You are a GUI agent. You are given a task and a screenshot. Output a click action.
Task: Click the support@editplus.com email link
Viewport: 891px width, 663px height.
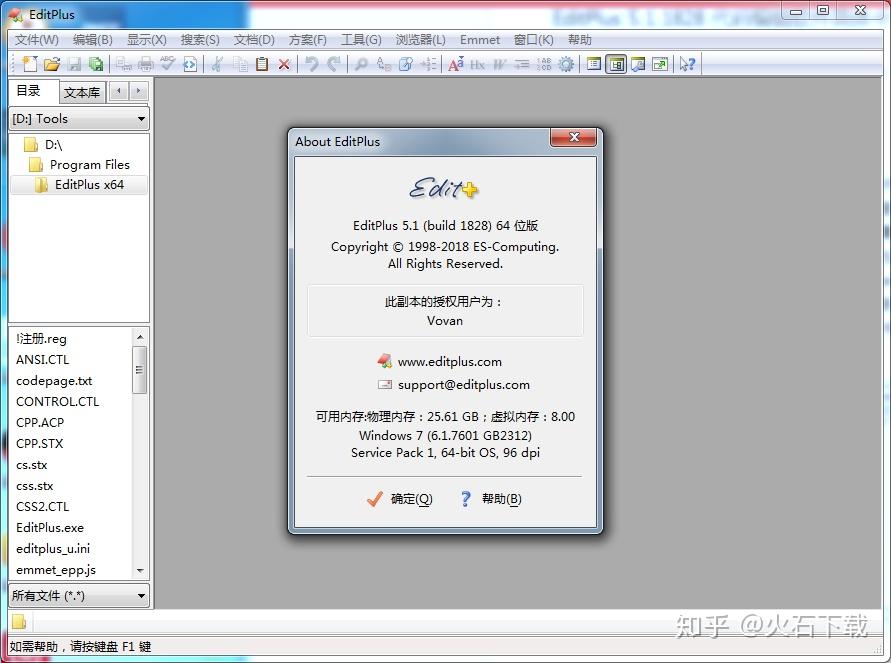coord(464,385)
